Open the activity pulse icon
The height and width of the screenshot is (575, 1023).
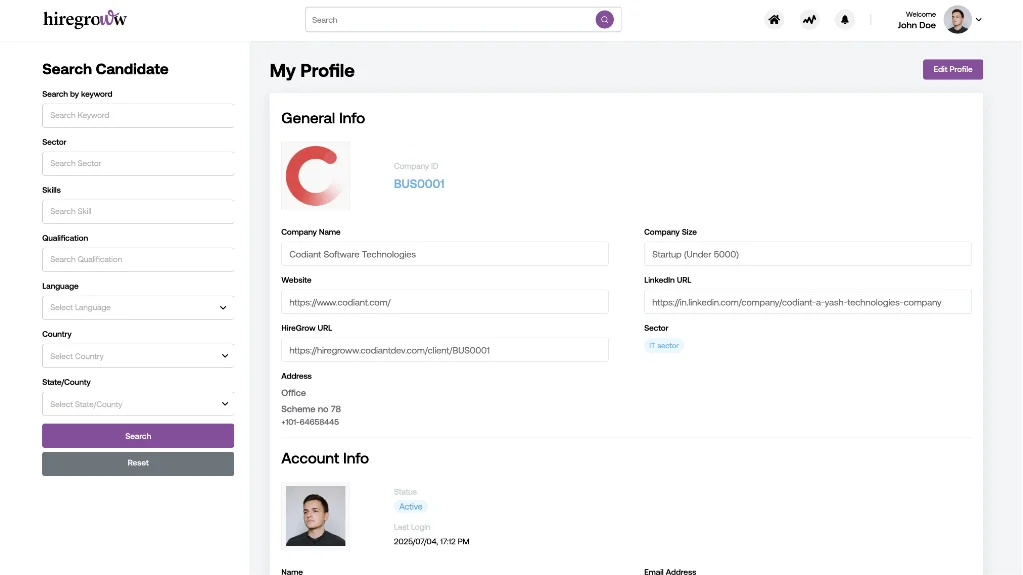pyautogui.click(x=809, y=20)
